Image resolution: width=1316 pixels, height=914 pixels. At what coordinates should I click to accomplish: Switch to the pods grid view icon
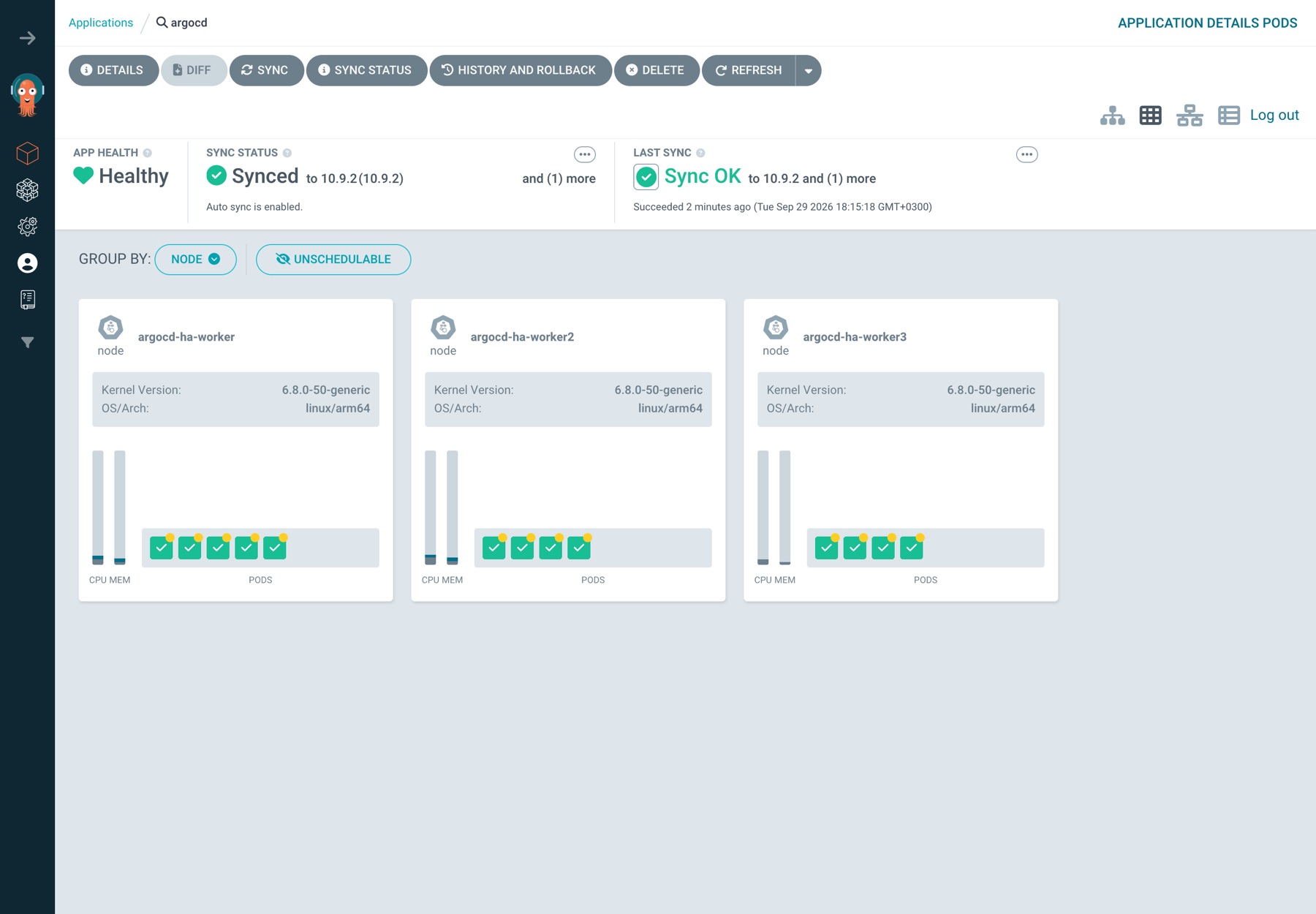1151,116
